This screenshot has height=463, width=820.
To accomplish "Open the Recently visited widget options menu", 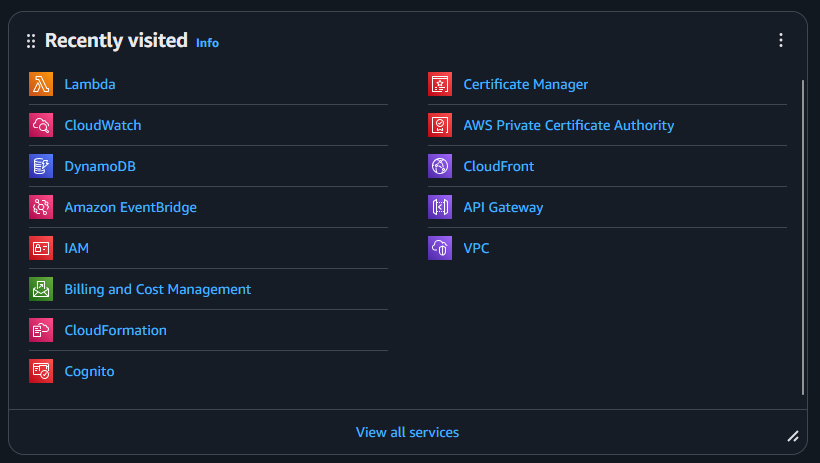I will pos(781,40).
